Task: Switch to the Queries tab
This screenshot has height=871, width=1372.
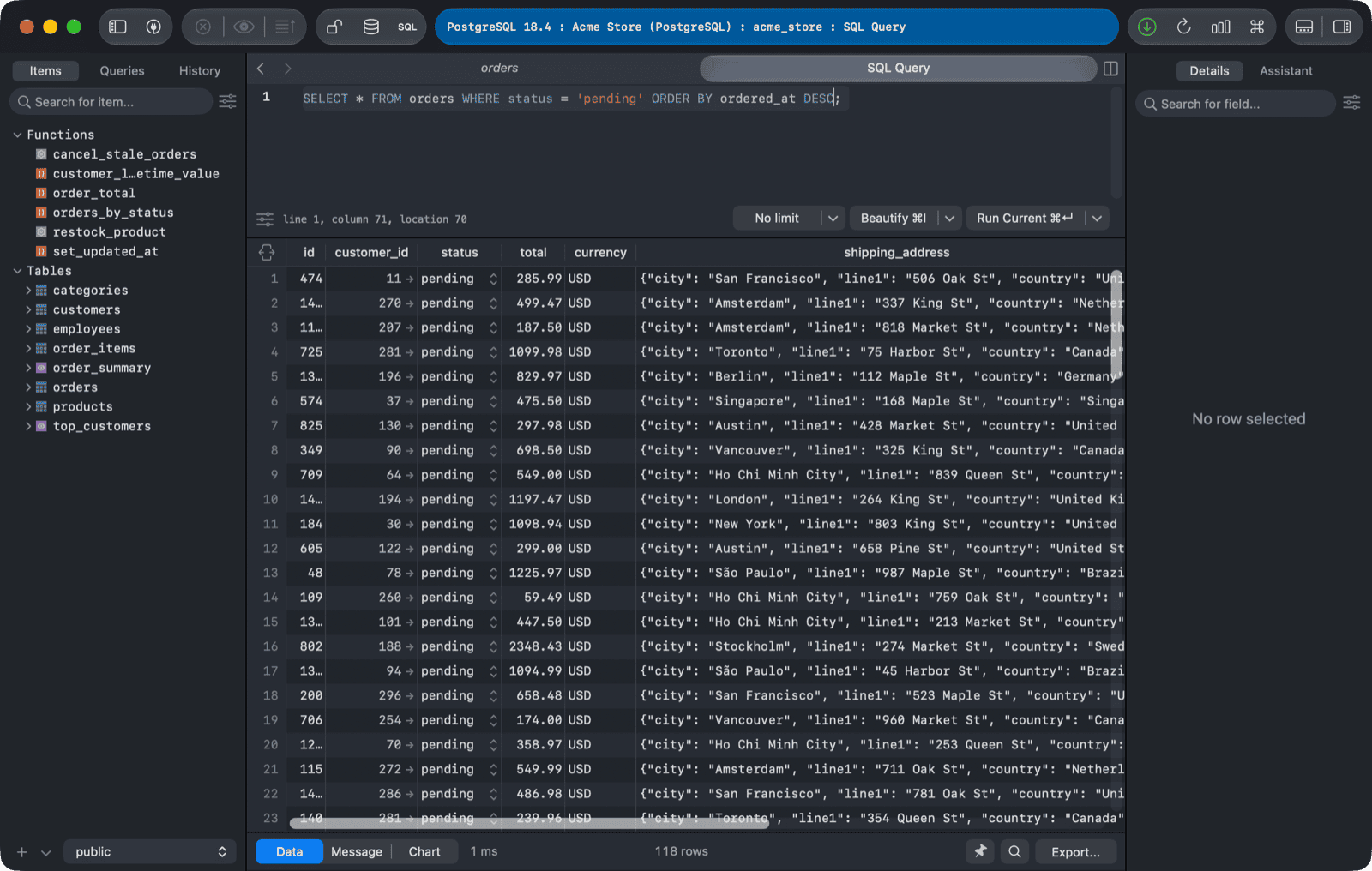Action: coord(122,71)
